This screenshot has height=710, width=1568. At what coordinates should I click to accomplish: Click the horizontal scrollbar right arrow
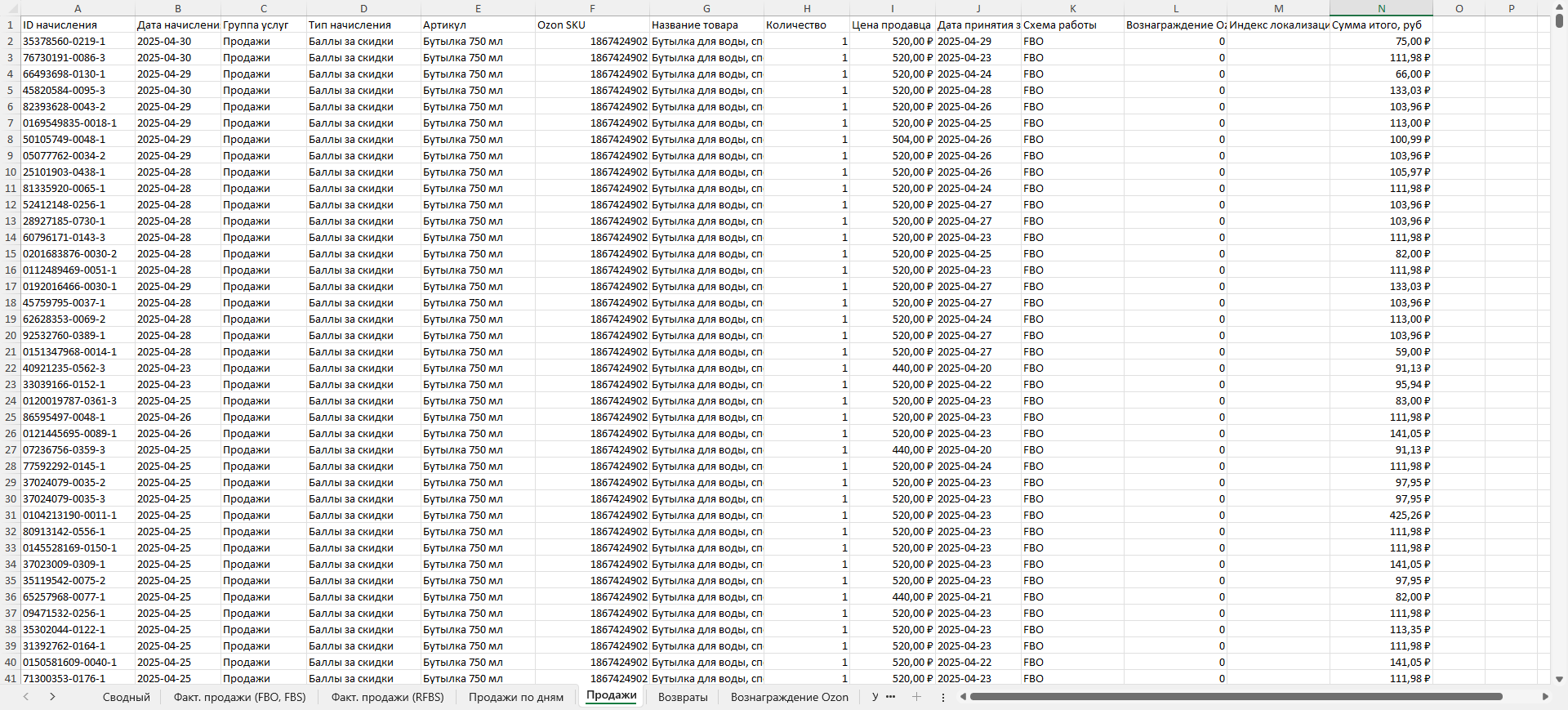coord(1545,697)
